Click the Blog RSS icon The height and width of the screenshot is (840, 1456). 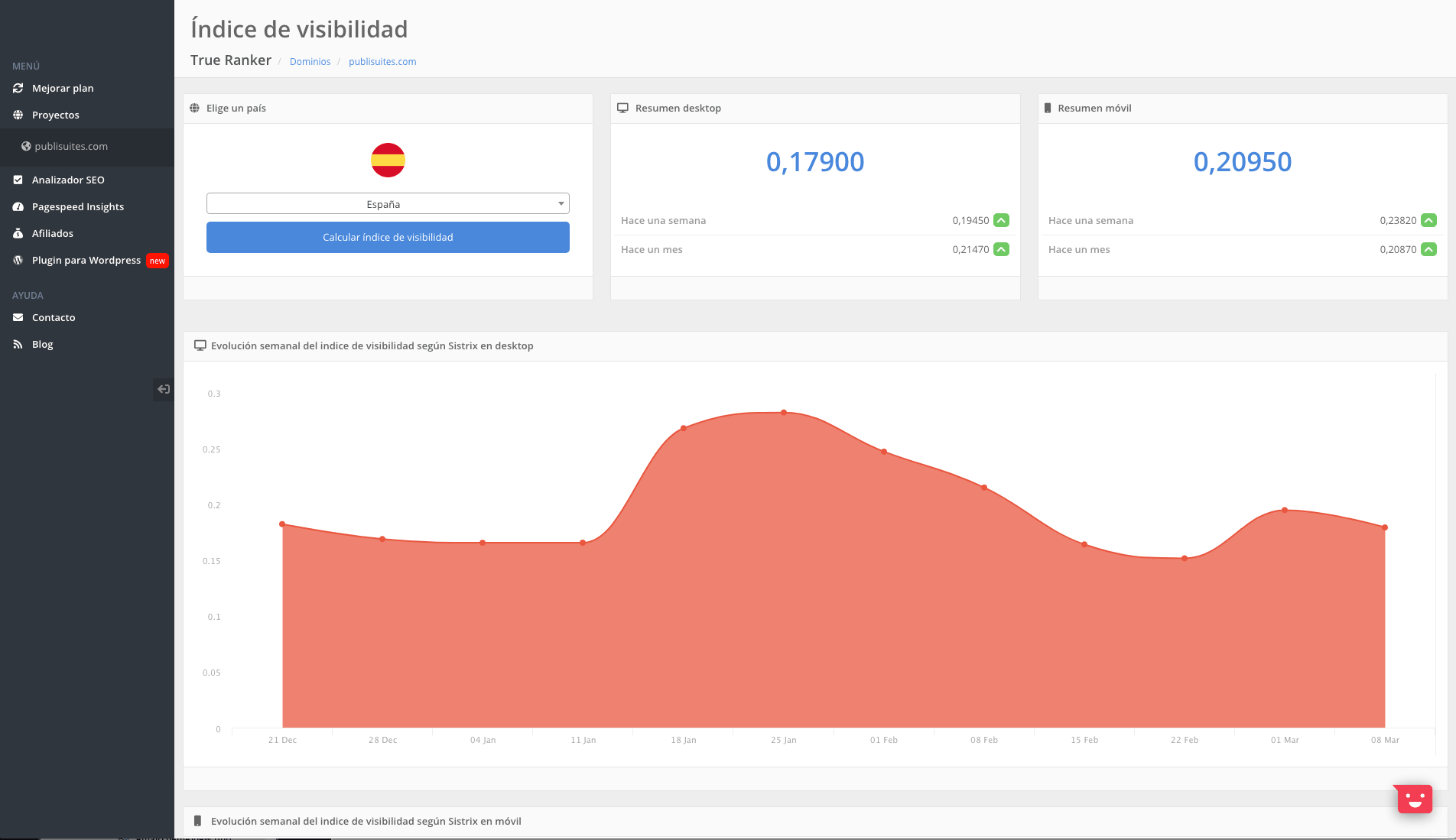click(x=18, y=344)
